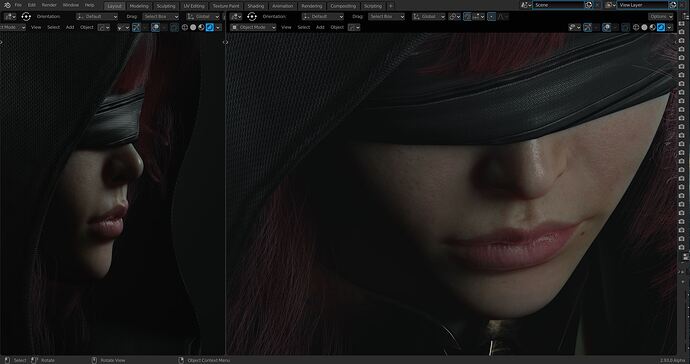Open the active tool dropdown in right viewport
The width and height of the screenshot is (690, 364).
[236, 17]
